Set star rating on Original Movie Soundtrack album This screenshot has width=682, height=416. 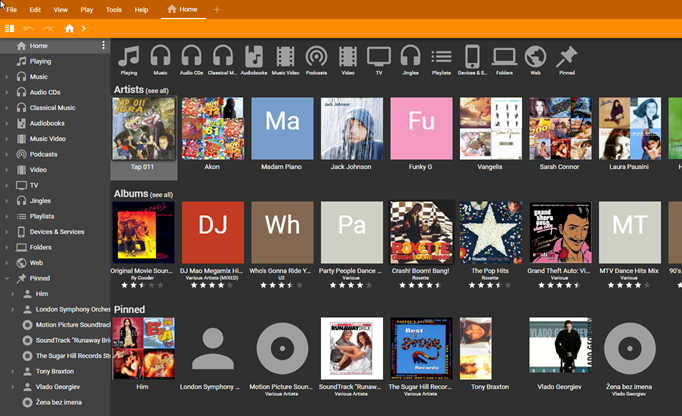pyautogui.click(x=143, y=285)
